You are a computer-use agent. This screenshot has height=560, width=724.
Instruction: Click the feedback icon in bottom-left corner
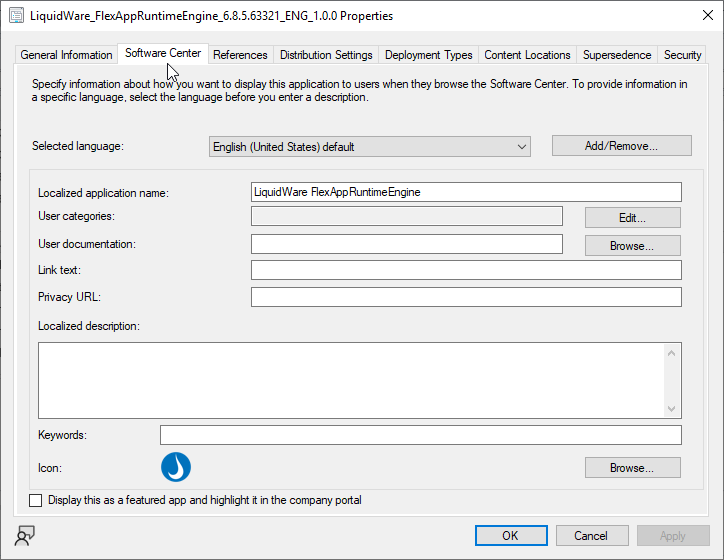coord(25,534)
